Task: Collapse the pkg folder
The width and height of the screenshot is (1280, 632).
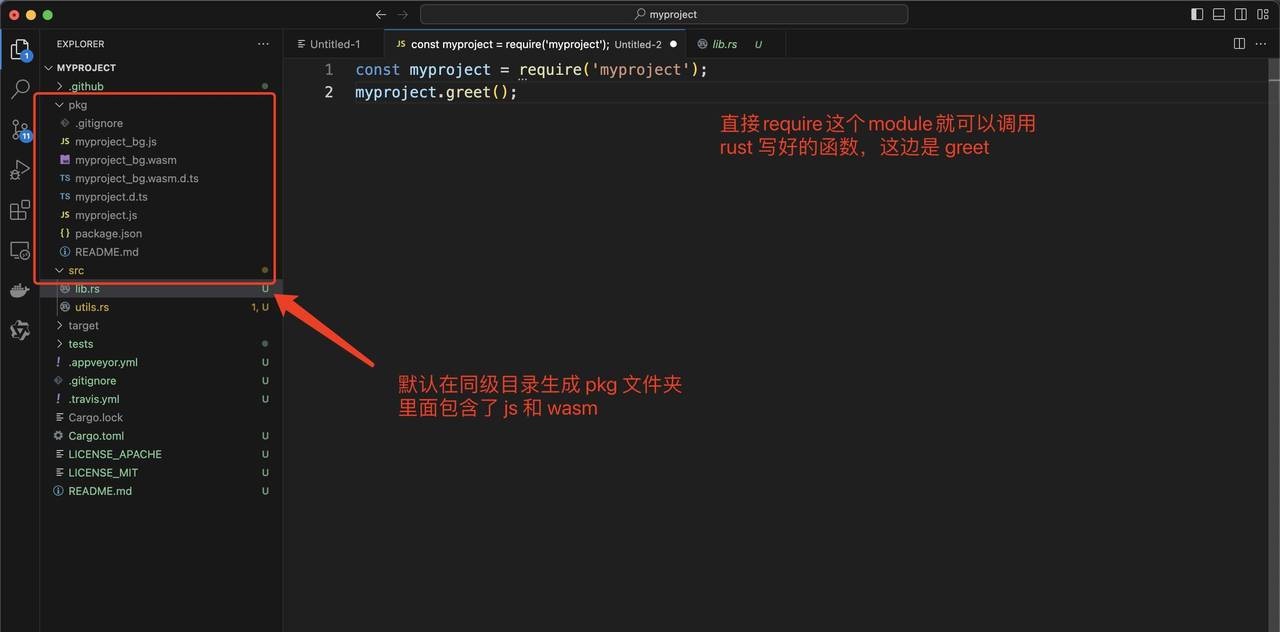Action: point(59,104)
